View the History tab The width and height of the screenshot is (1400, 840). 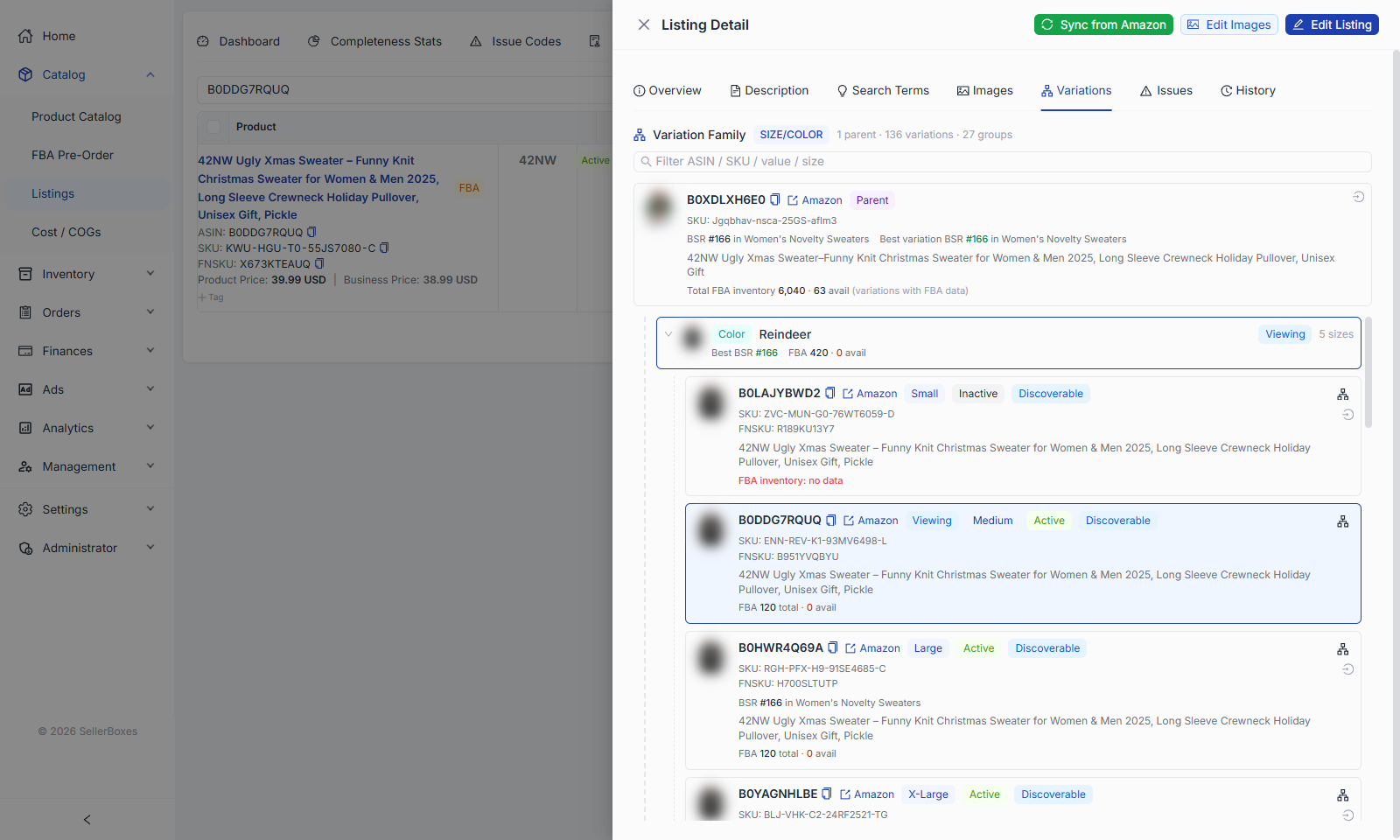[x=1248, y=90]
